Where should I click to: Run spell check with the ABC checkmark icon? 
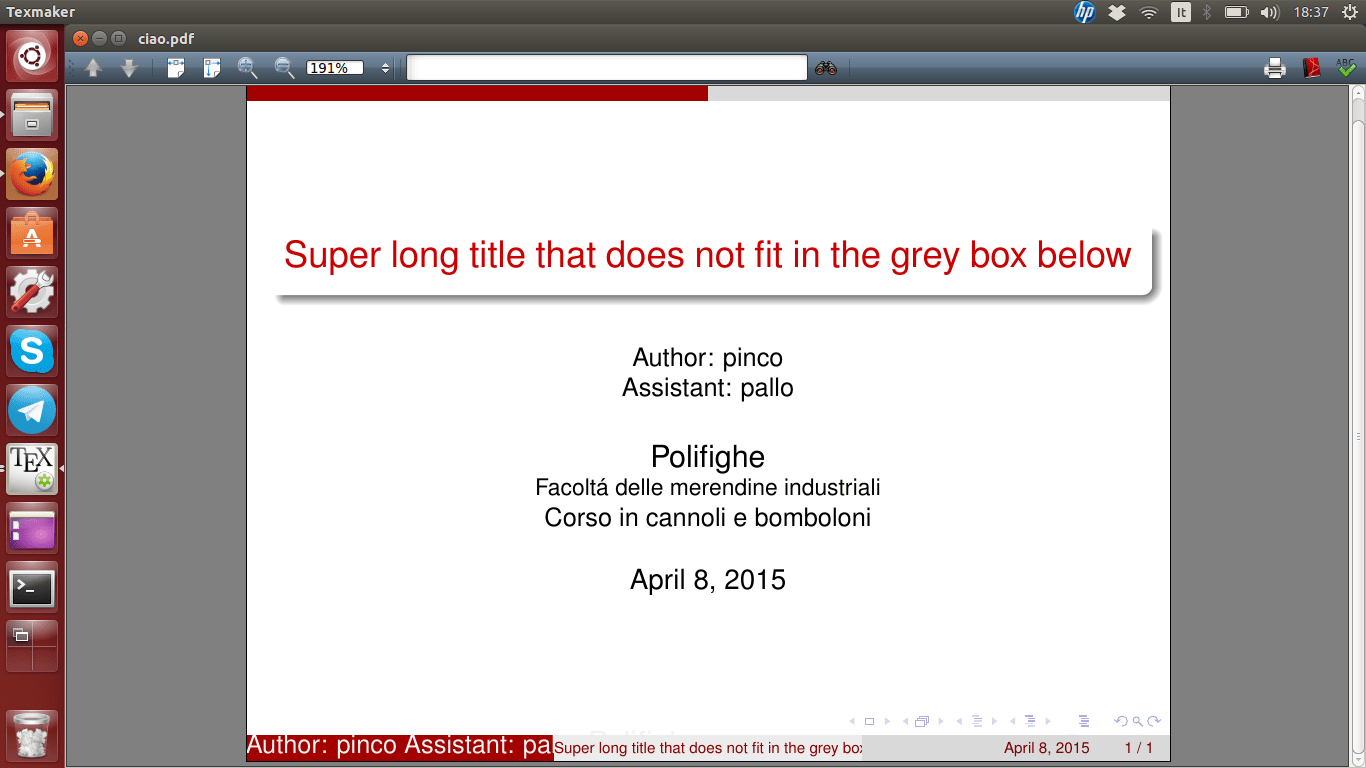(x=1346, y=67)
